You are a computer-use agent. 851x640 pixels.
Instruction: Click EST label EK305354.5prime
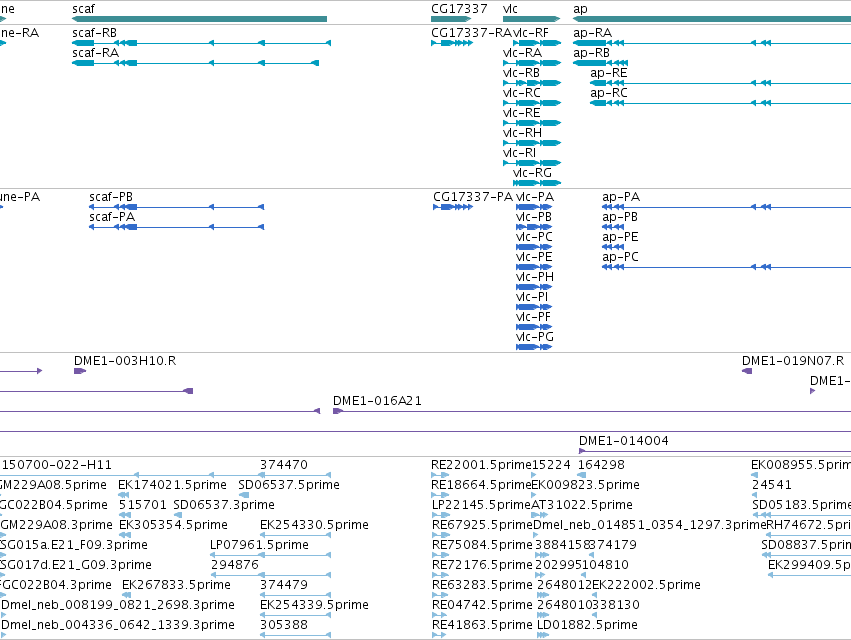(x=173, y=525)
